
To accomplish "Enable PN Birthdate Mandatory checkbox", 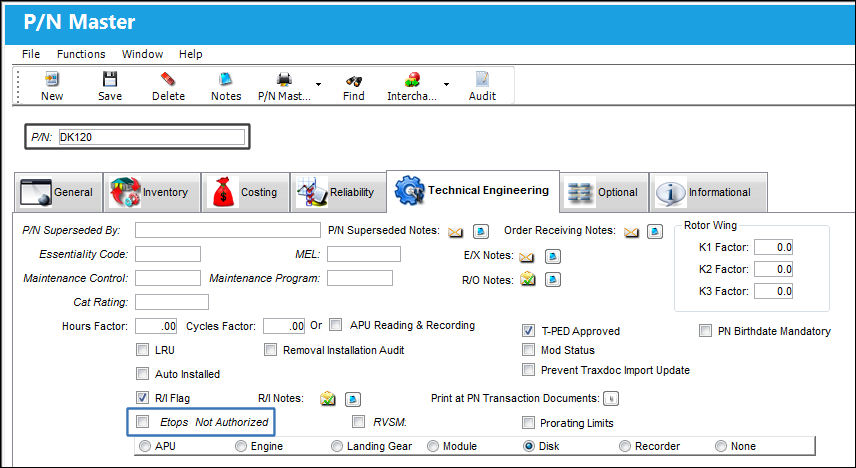I will point(705,330).
